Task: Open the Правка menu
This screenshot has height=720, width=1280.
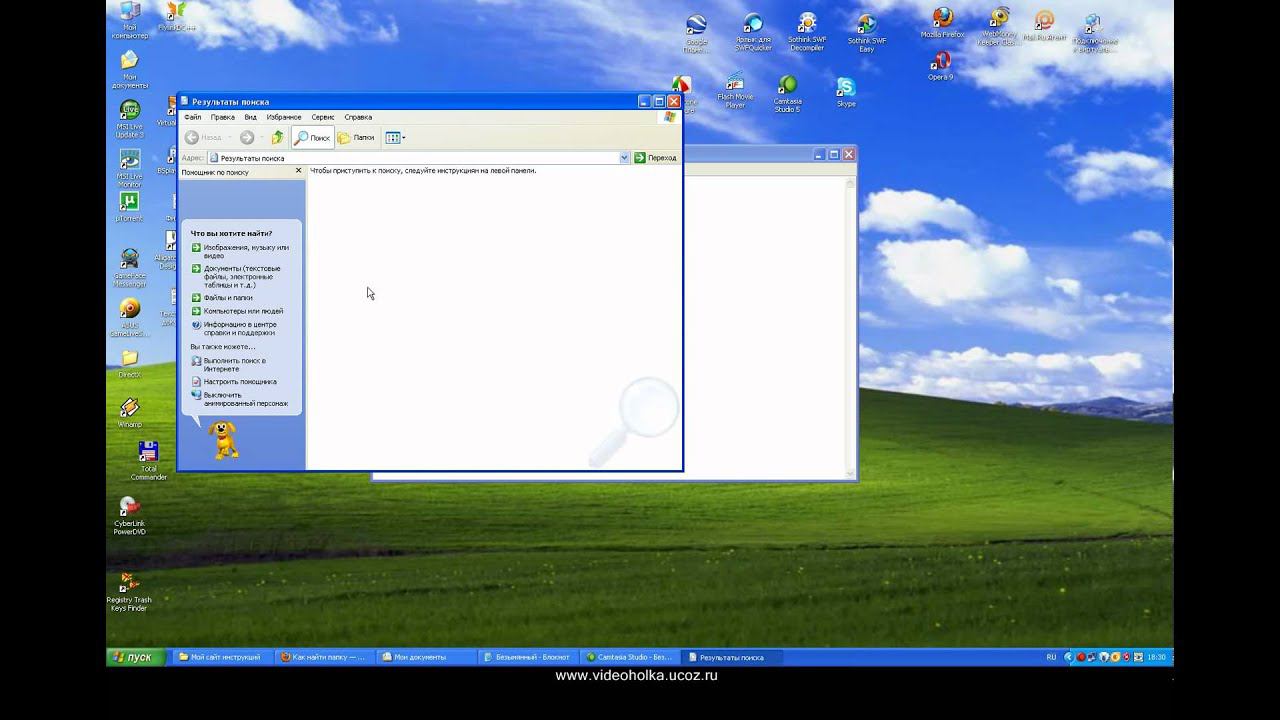Action: (222, 117)
